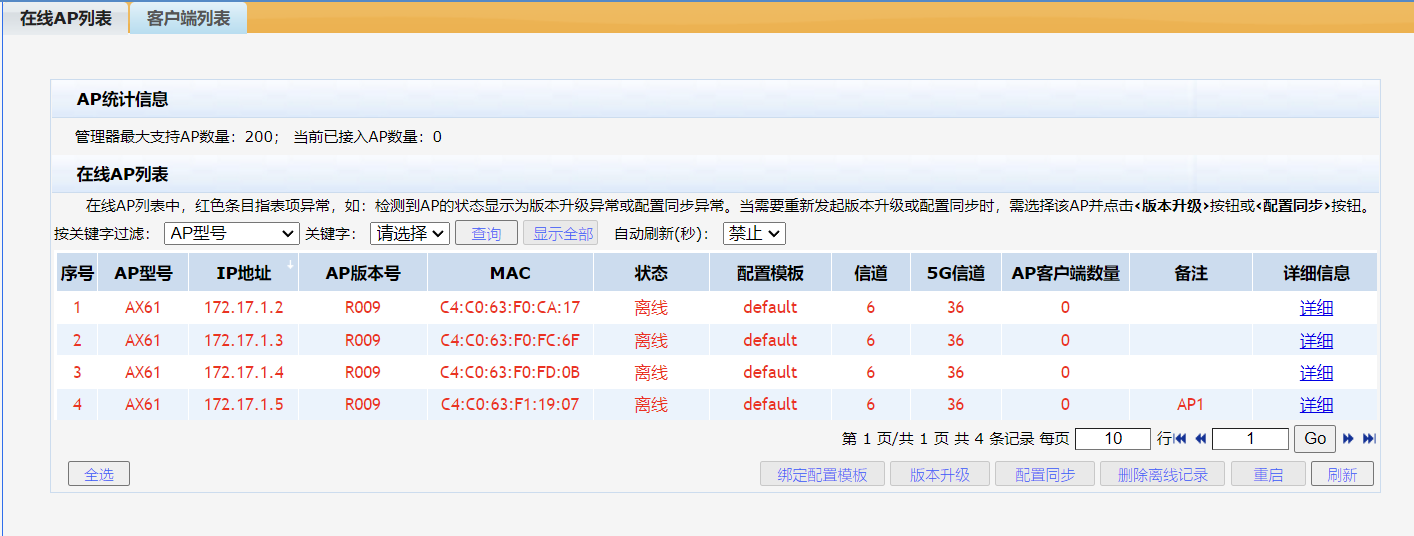The width and height of the screenshot is (1414, 536).
Task: Switch to 在线AP列表 tab
Action: [66, 18]
